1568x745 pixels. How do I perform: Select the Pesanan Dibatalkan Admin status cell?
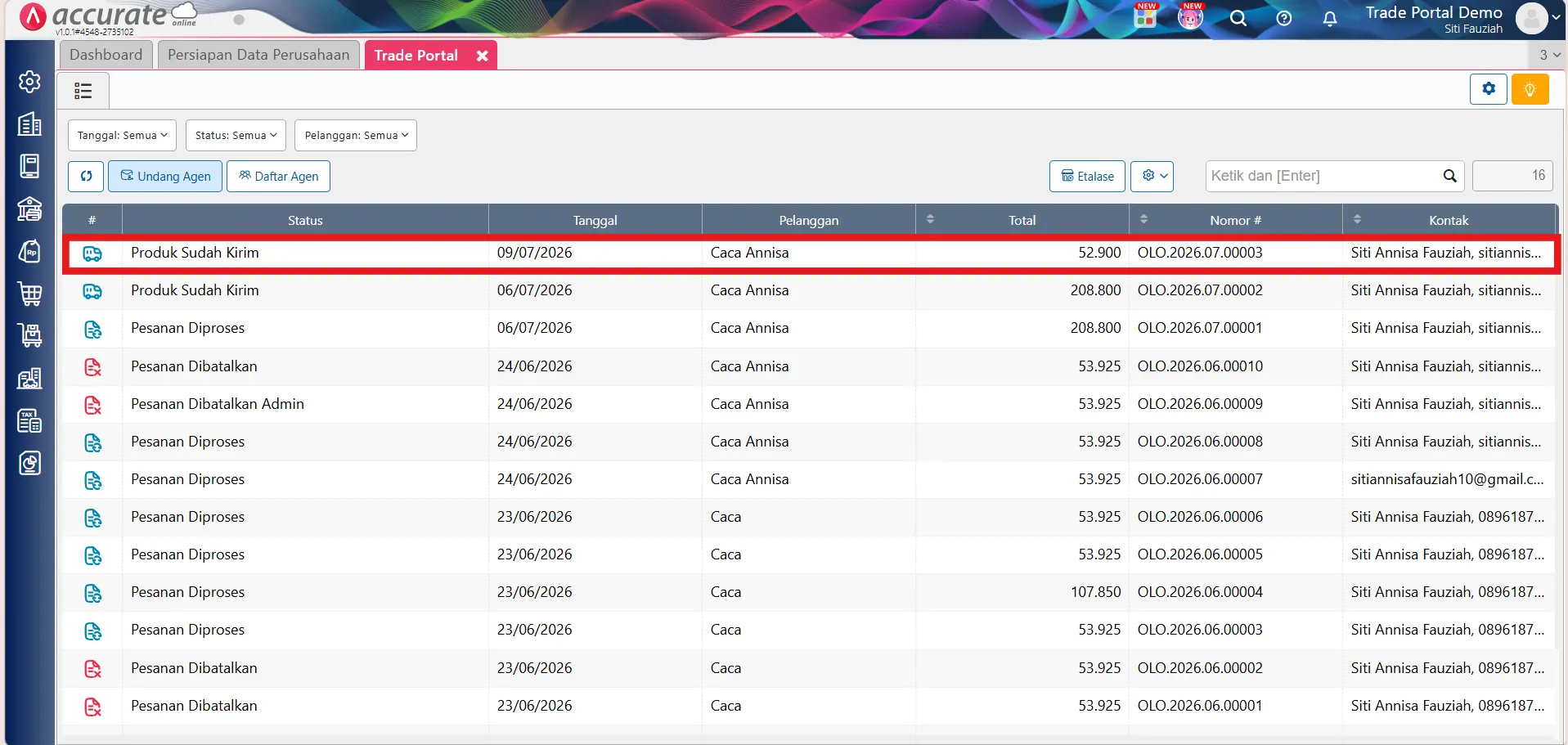pyautogui.click(x=305, y=404)
